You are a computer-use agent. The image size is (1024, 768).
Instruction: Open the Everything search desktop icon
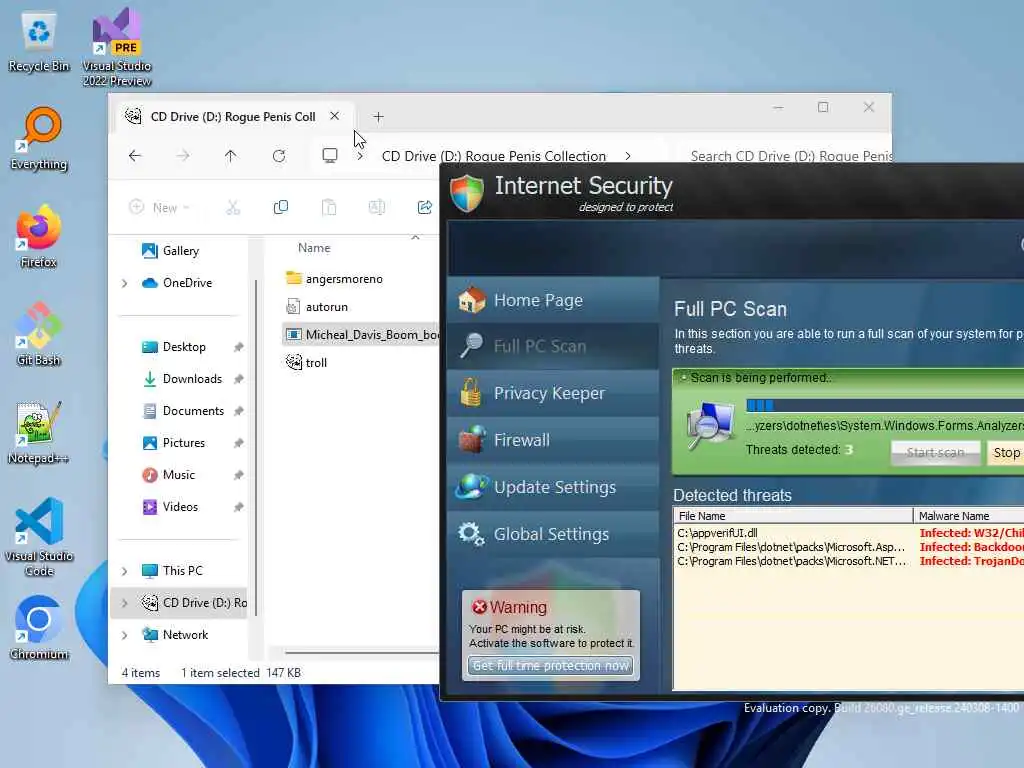39,139
